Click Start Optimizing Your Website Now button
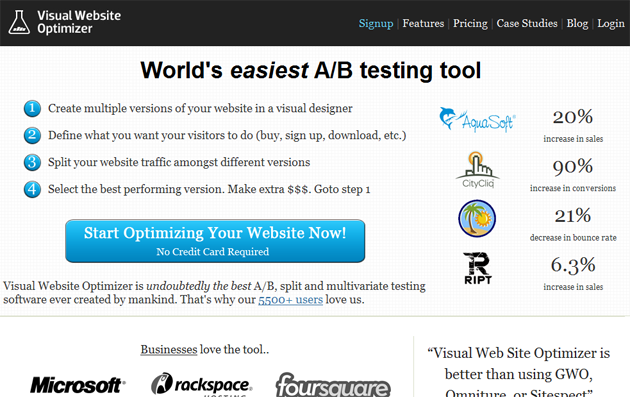 [215, 241]
